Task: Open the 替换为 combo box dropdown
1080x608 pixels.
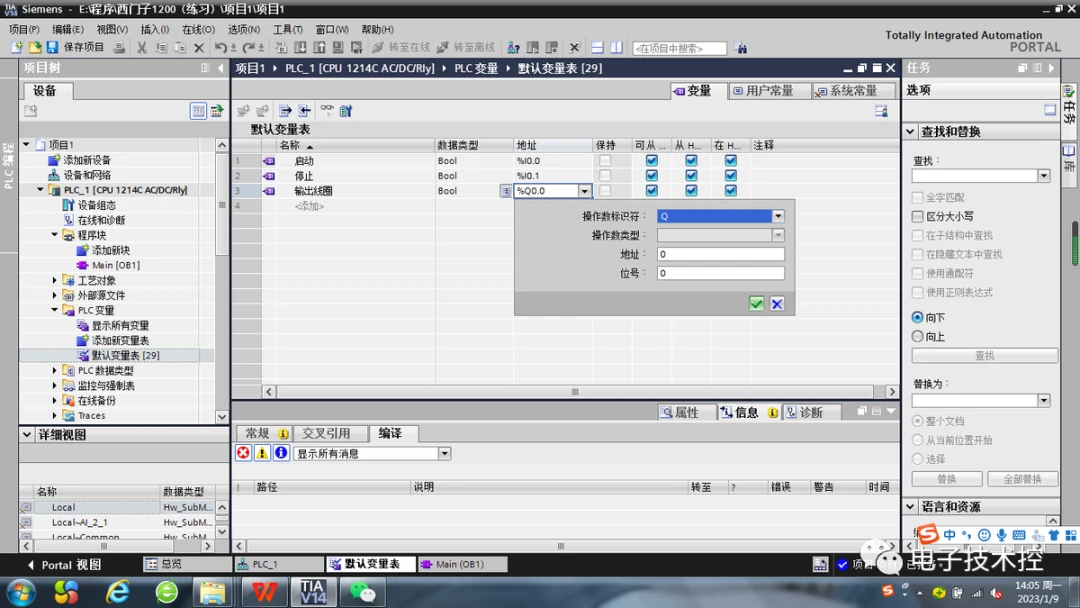Action: (x=1044, y=401)
